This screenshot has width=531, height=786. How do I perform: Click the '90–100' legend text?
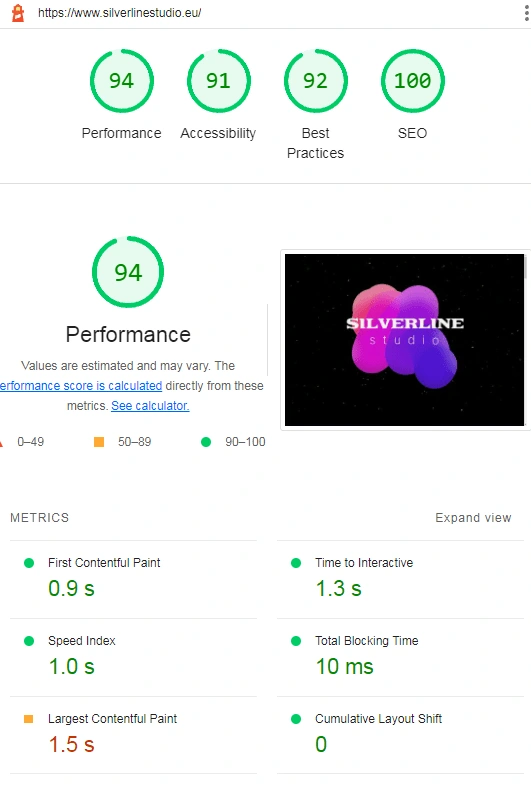point(245,442)
